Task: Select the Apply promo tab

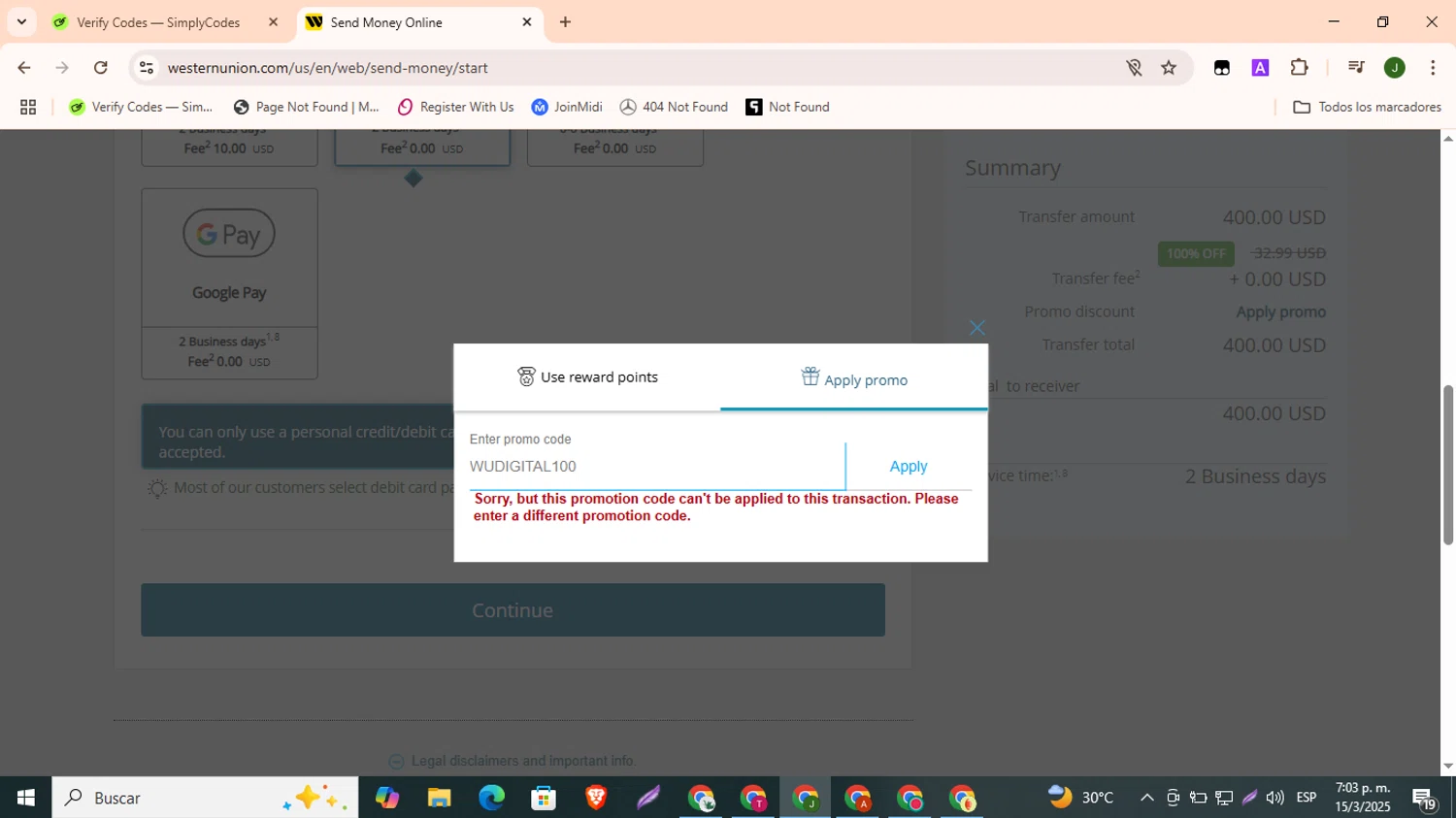Action: 854,379
